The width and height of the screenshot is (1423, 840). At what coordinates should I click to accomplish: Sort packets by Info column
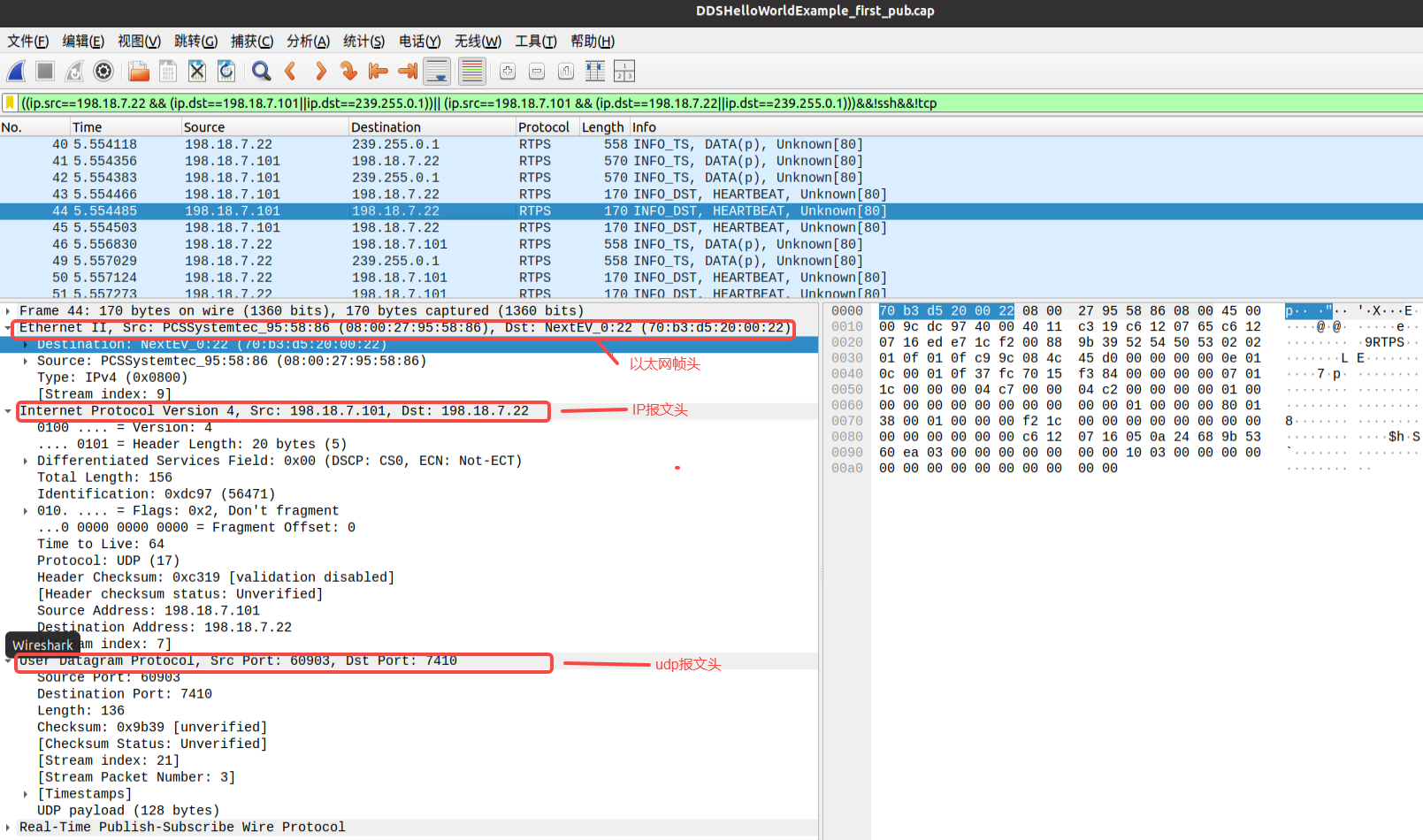pos(1026,127)
